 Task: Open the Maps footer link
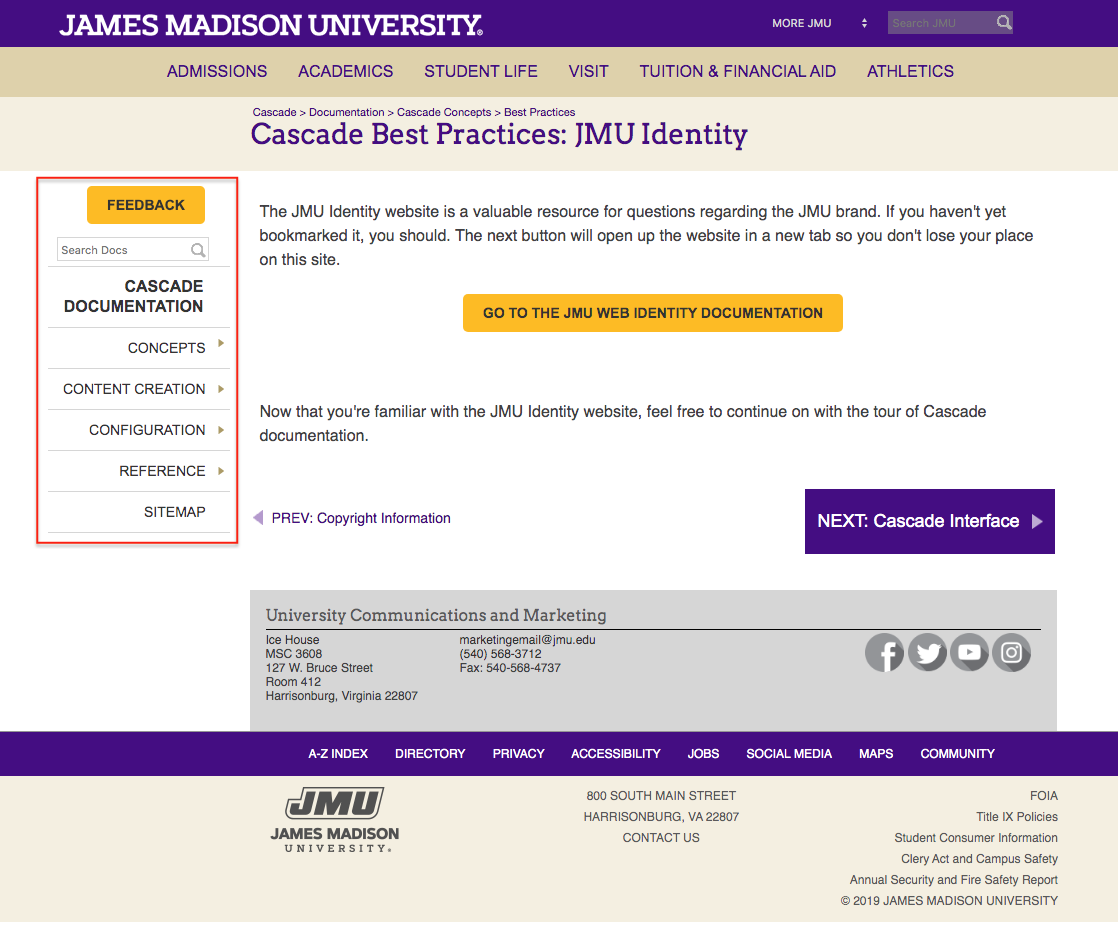click(x=876, y=754)
